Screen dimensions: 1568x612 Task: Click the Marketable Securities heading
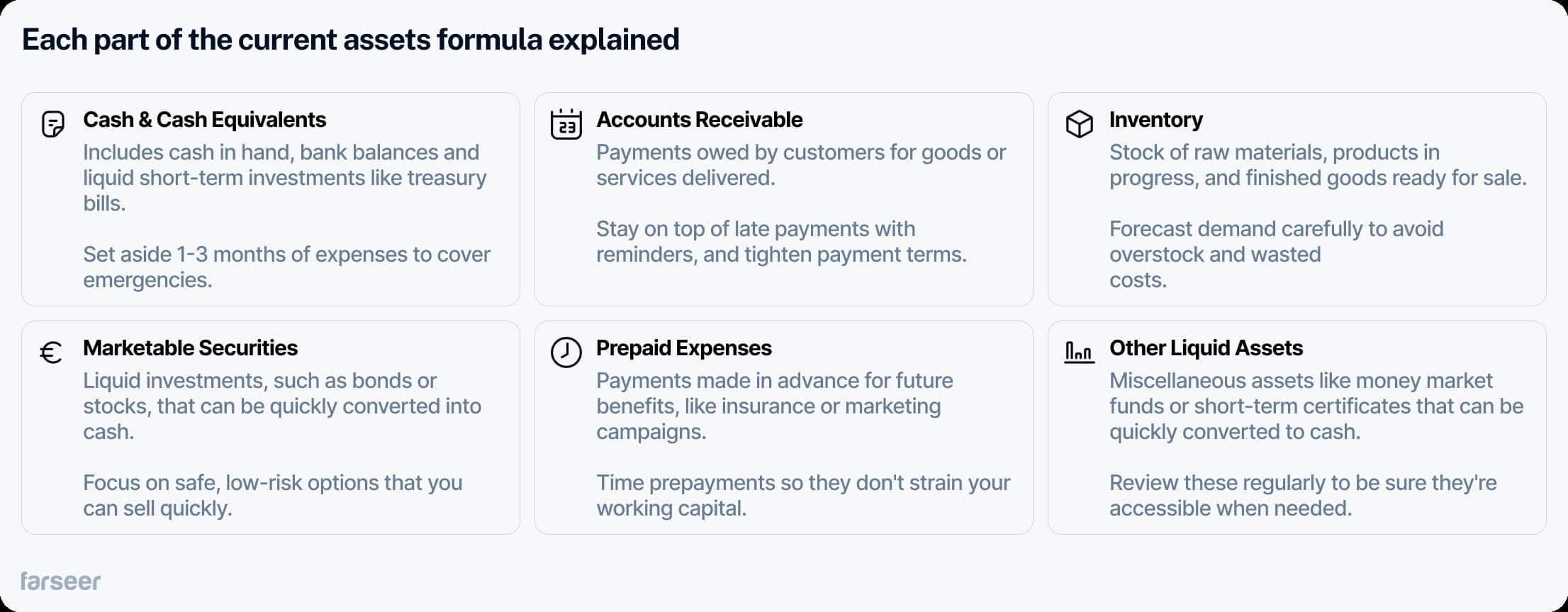tap(190, 348)
